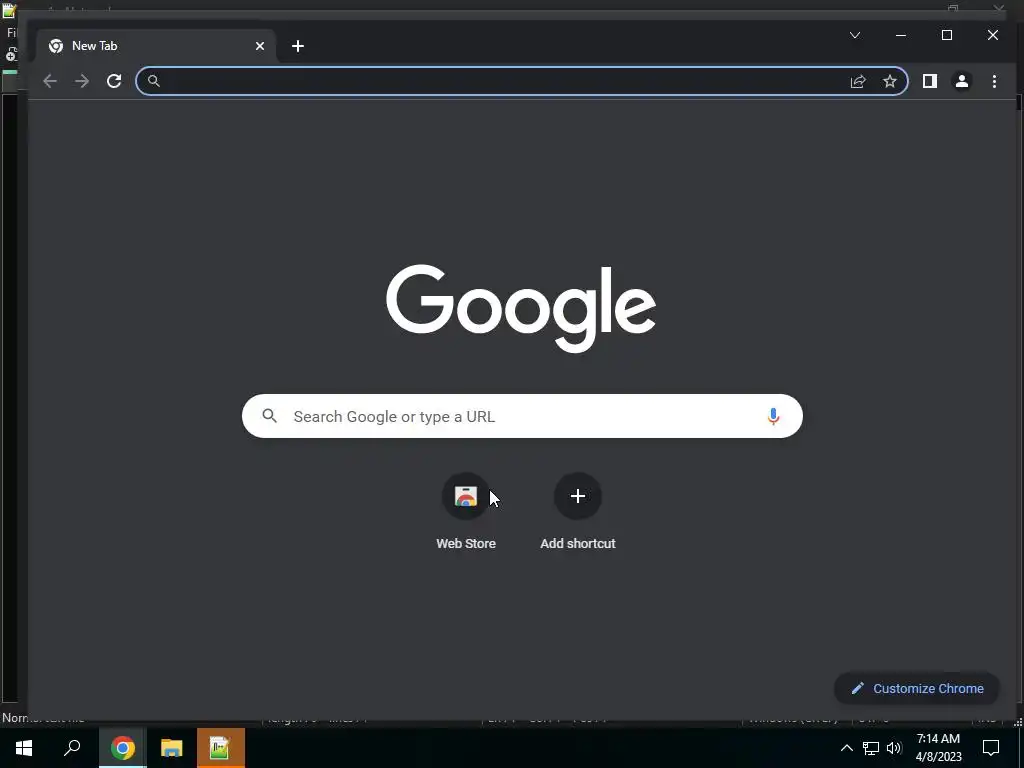Open the notifications action center
This screenshot has height=768, width=1024.
[991, 748]
